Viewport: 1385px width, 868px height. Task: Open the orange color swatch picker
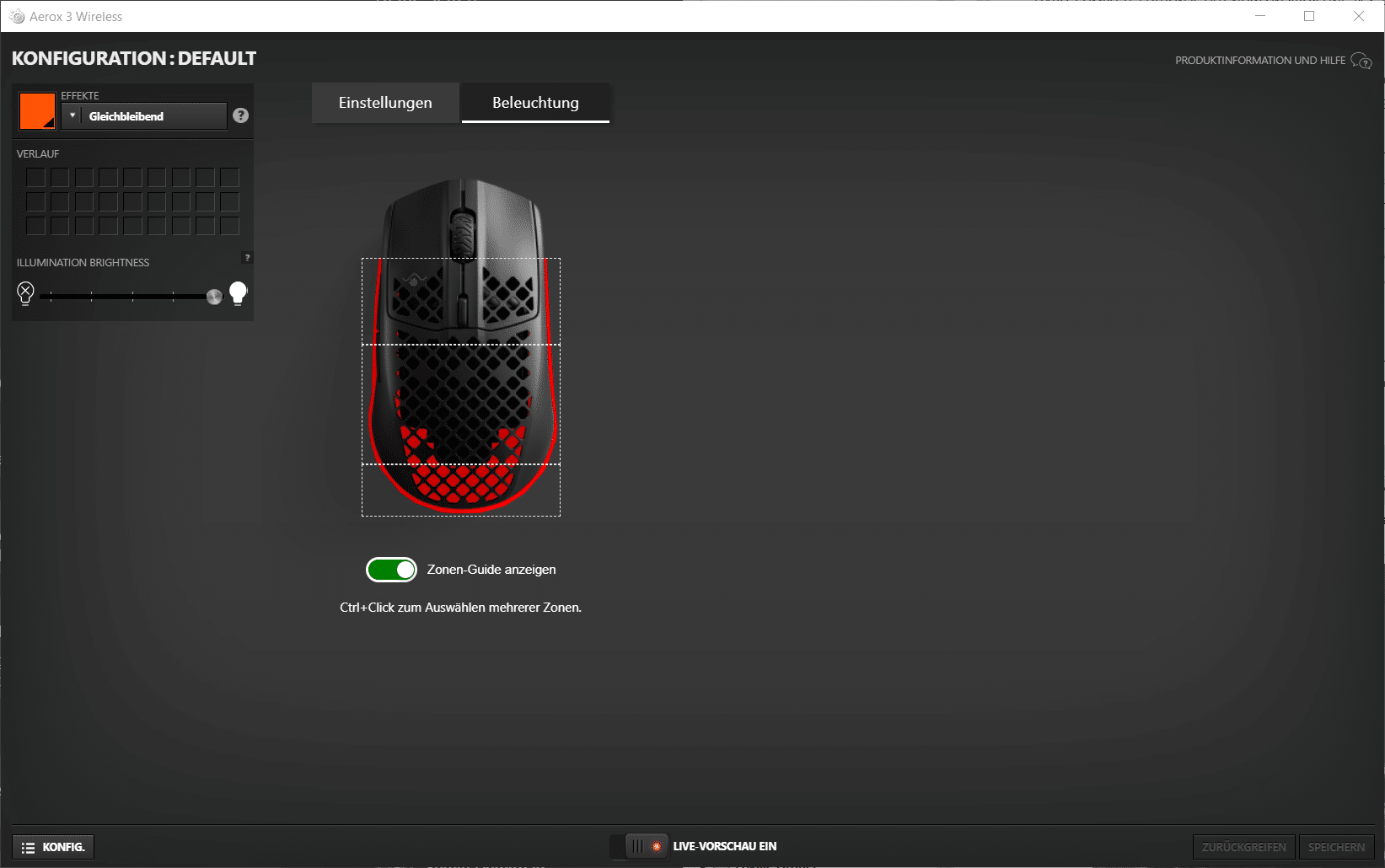(37, 111)
